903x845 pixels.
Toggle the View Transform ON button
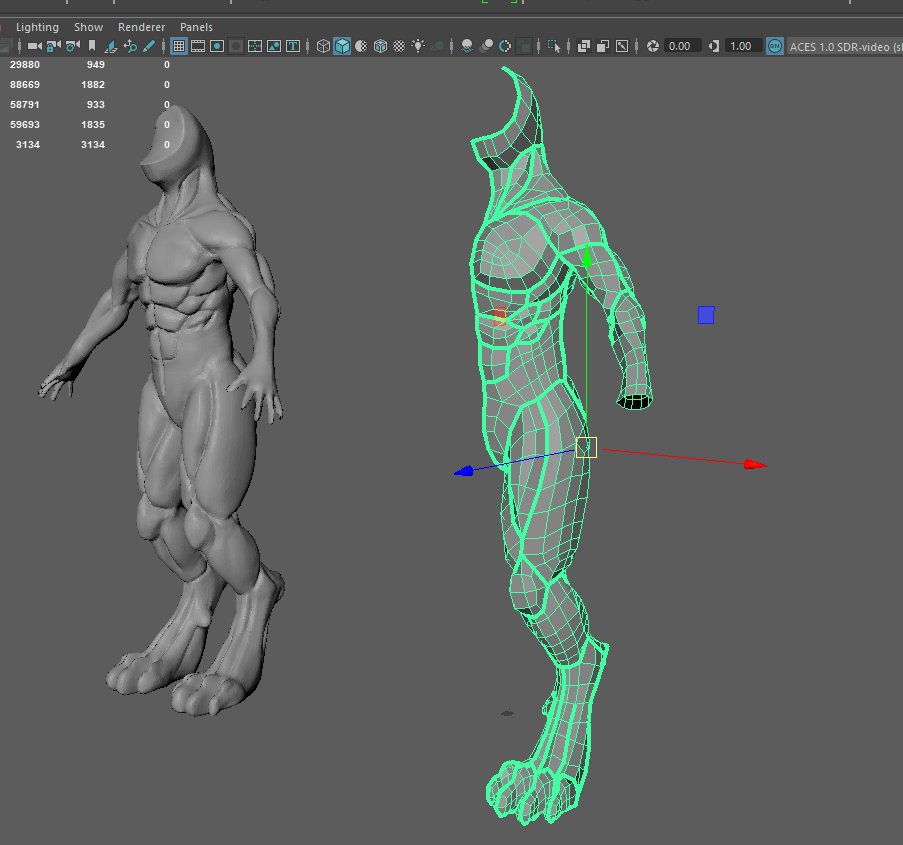(775, 46)
